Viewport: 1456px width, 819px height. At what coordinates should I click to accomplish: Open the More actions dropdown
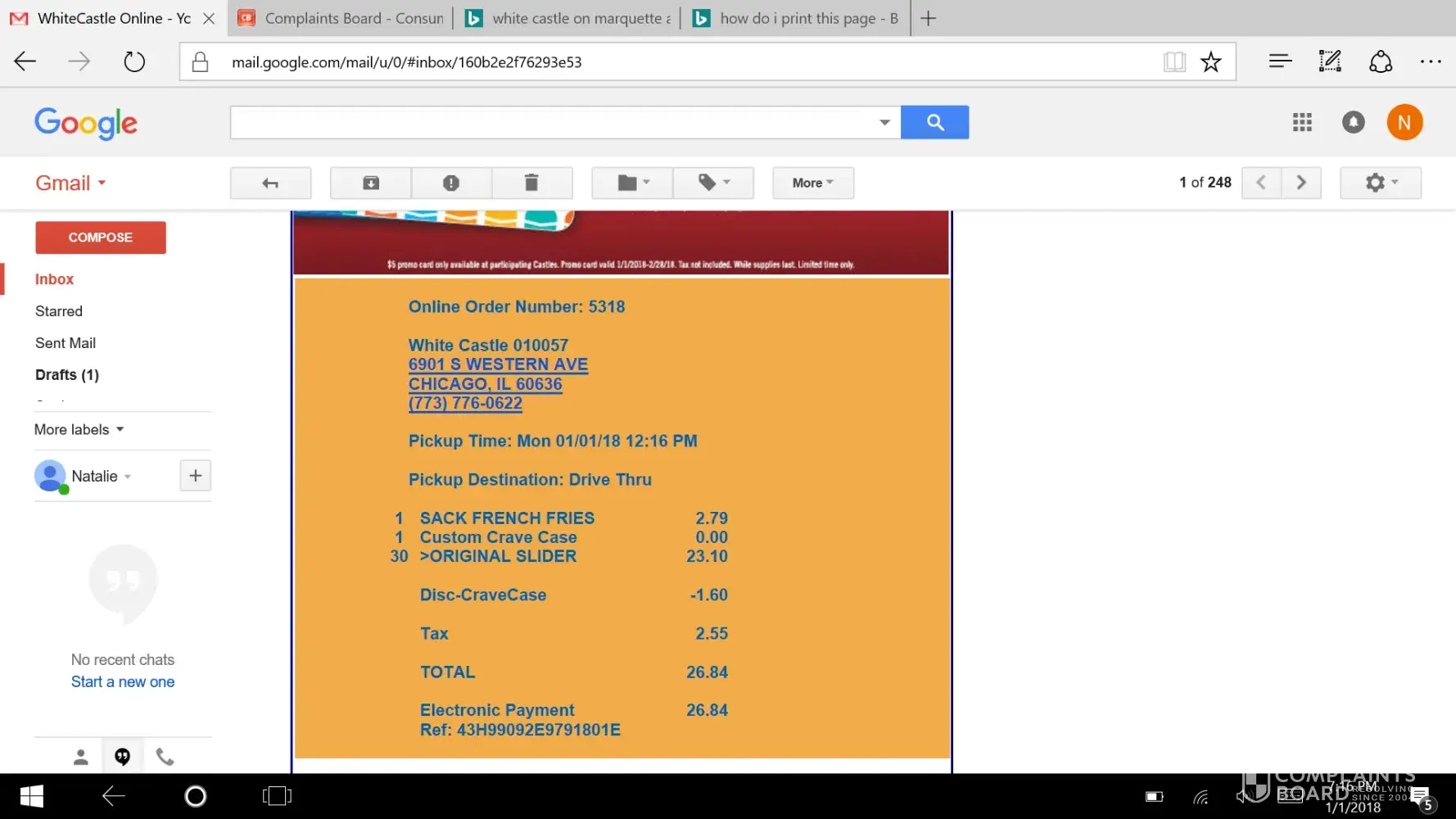813,183
